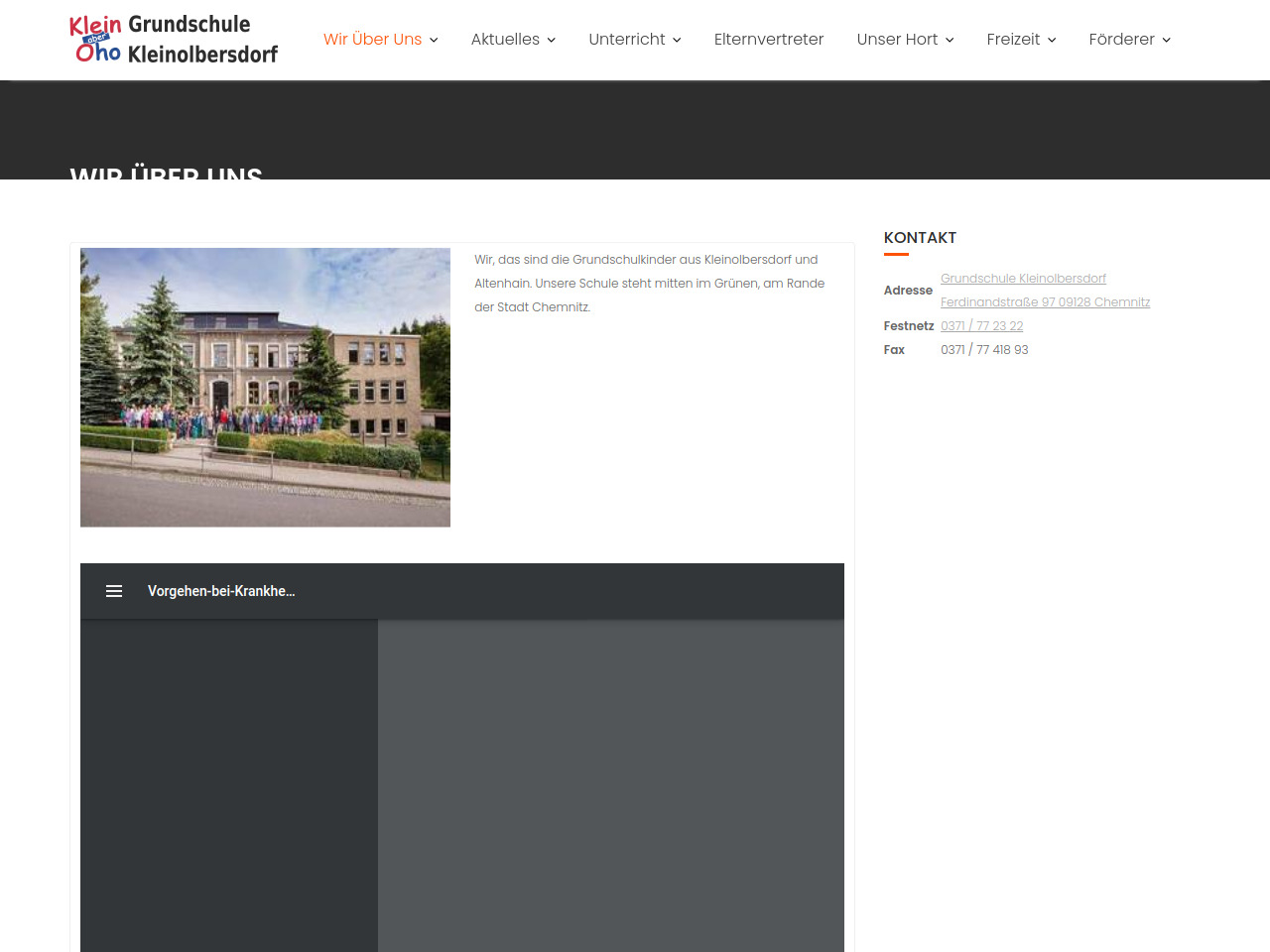This screenshot has width=1270, height=952.
Task: Follow the Grundschule Kleinolbersdorf address link
Action: 1023,279
